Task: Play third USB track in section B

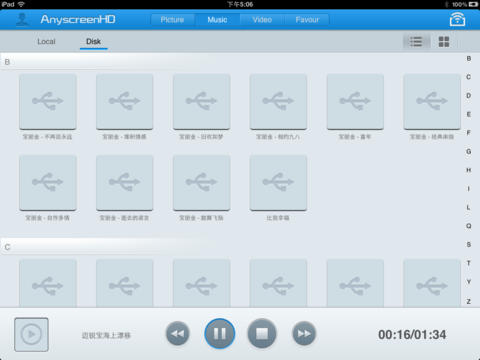Action: click(x=201, y=101)
